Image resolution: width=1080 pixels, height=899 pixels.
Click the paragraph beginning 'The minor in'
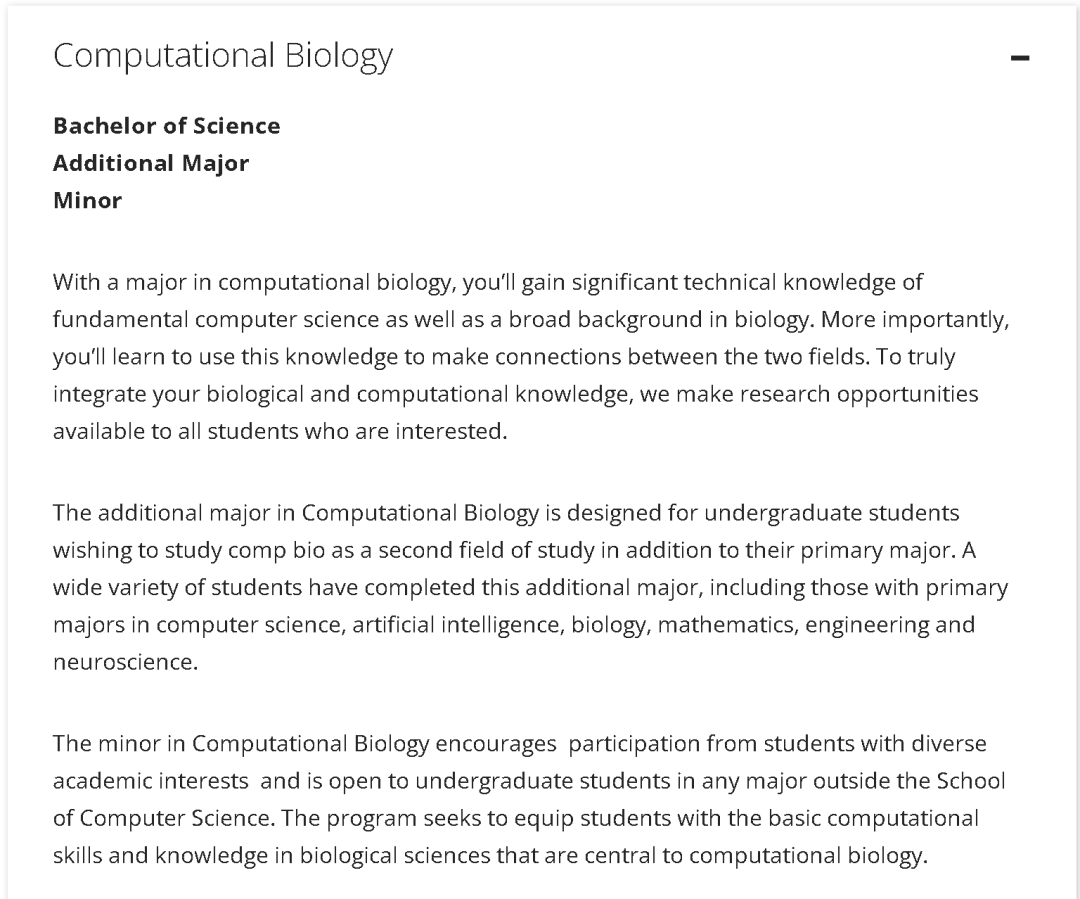530,799
